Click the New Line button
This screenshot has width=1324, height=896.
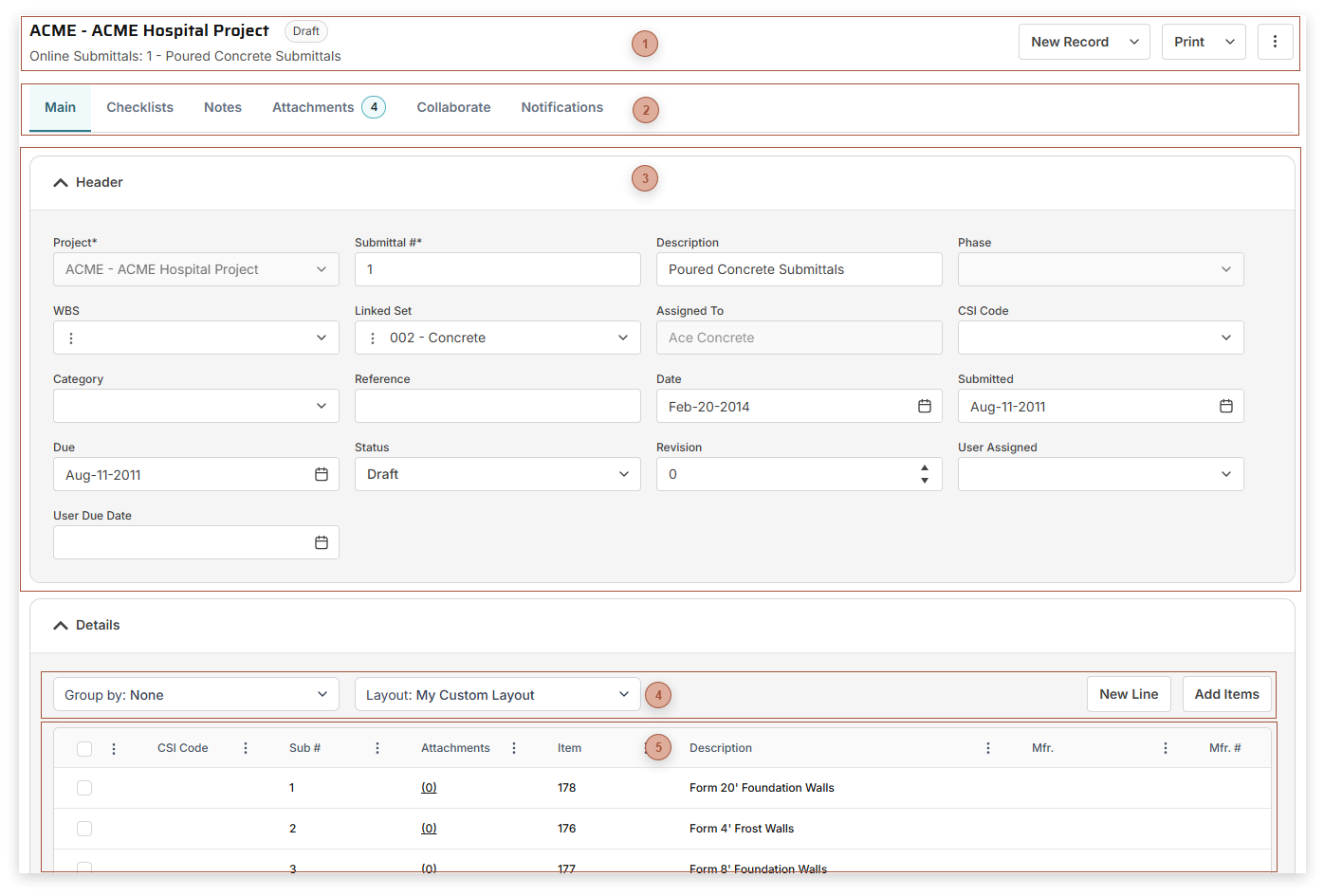pyautogui.click(x=1129, y=694)
